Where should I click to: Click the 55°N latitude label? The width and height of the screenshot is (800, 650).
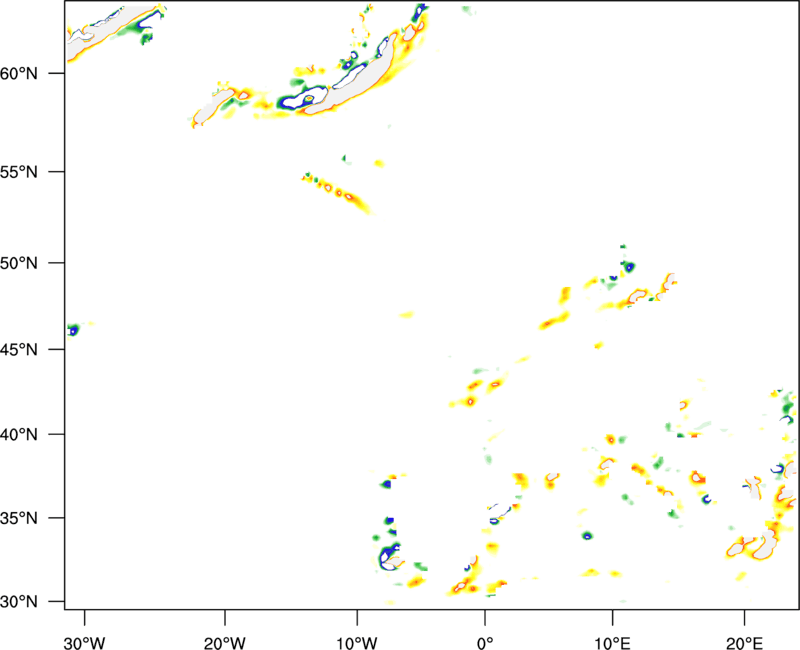click(x=19, y=171)
